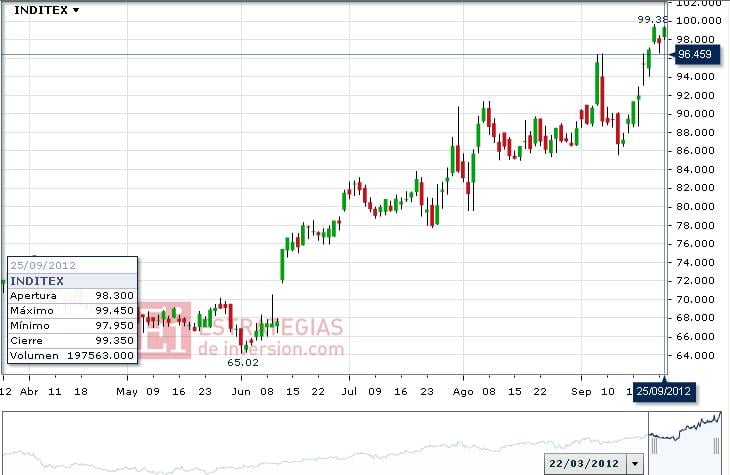Select the Cierre 99.350 row
The width and height of the screenshot is (730, 475).
(72, 340)
